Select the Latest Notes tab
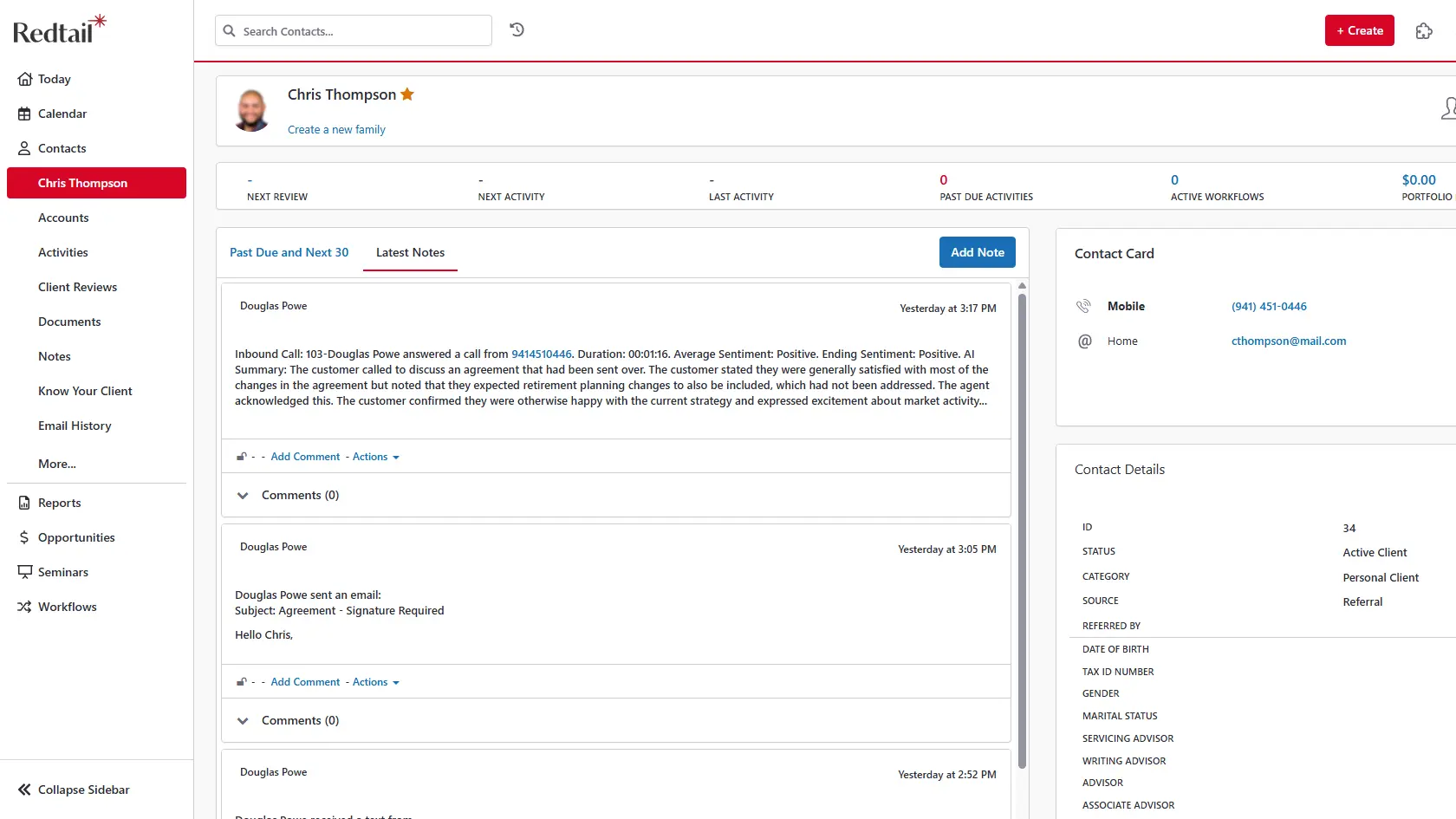The height and width of the screenshot is (819, 1456). pyautogui.click(x=410, y=252)
